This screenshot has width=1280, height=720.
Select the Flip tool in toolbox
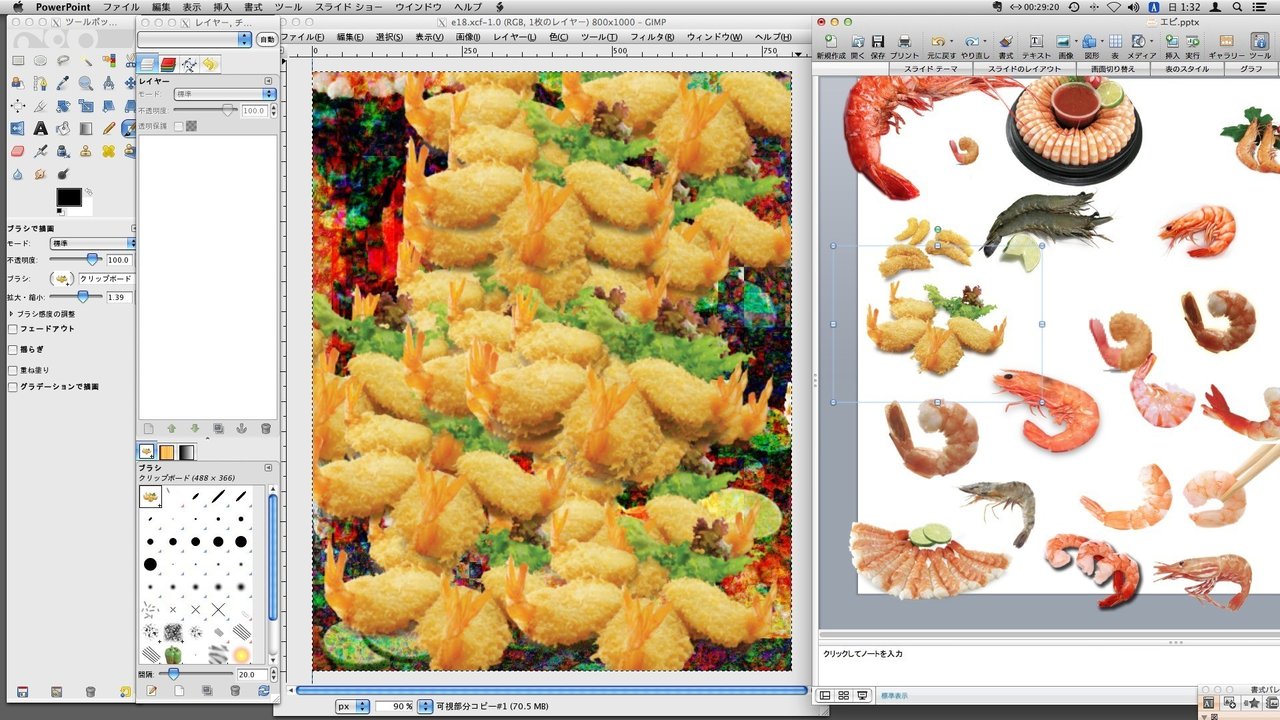[18, 128]
